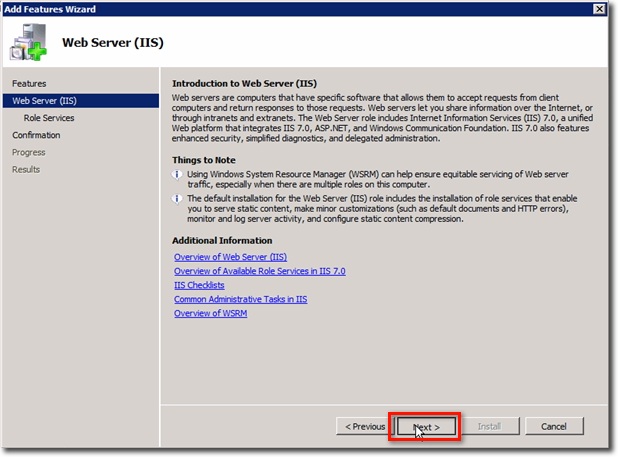The height and width of the screenshot is (458, 619).
Task: Go back with the Previous button
Action: [x=364, y=427]
